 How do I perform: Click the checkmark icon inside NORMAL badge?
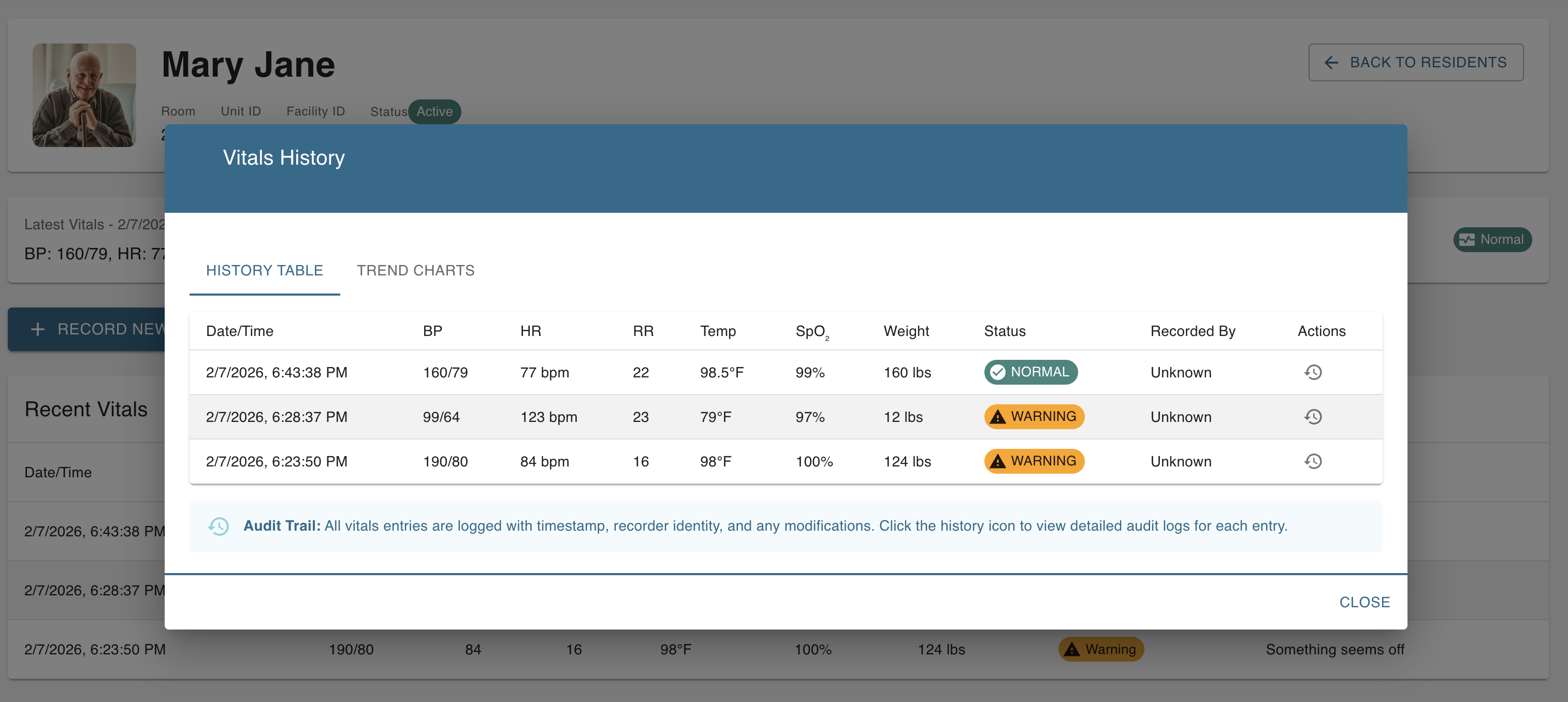[998, 372]
